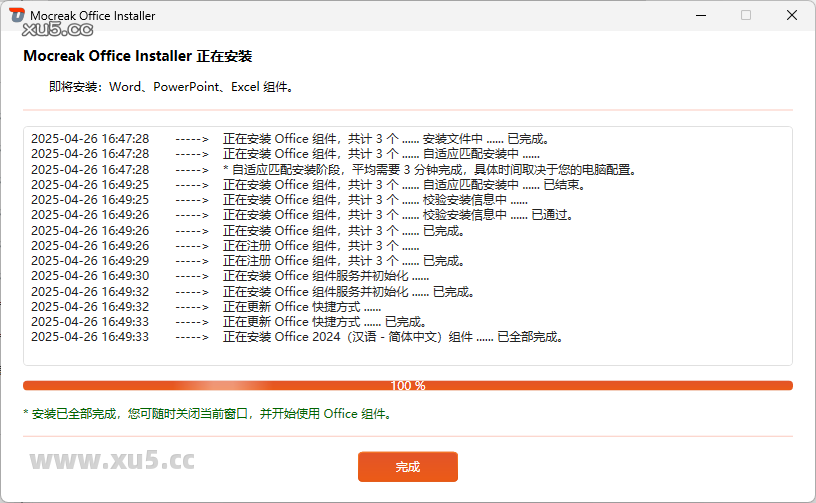Click the green "安装已全部完成" status message

point(207,413)
